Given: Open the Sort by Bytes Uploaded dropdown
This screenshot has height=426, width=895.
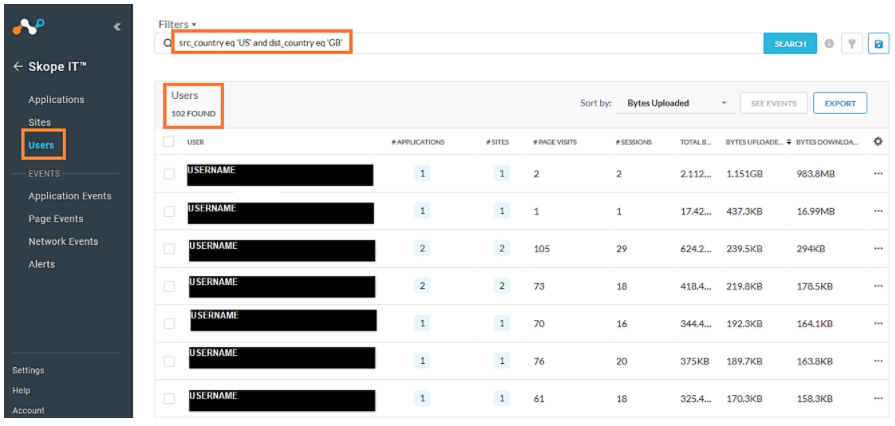Looking at the screenshot, I should click(676, 103).
